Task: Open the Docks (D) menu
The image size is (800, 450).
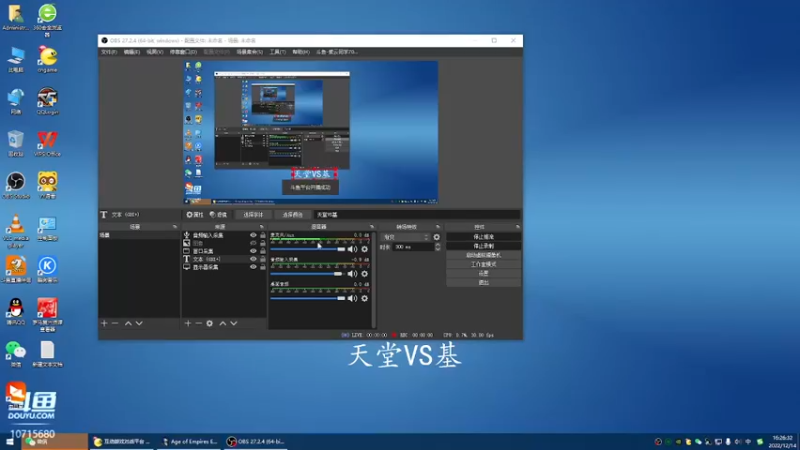Action: 183,52
